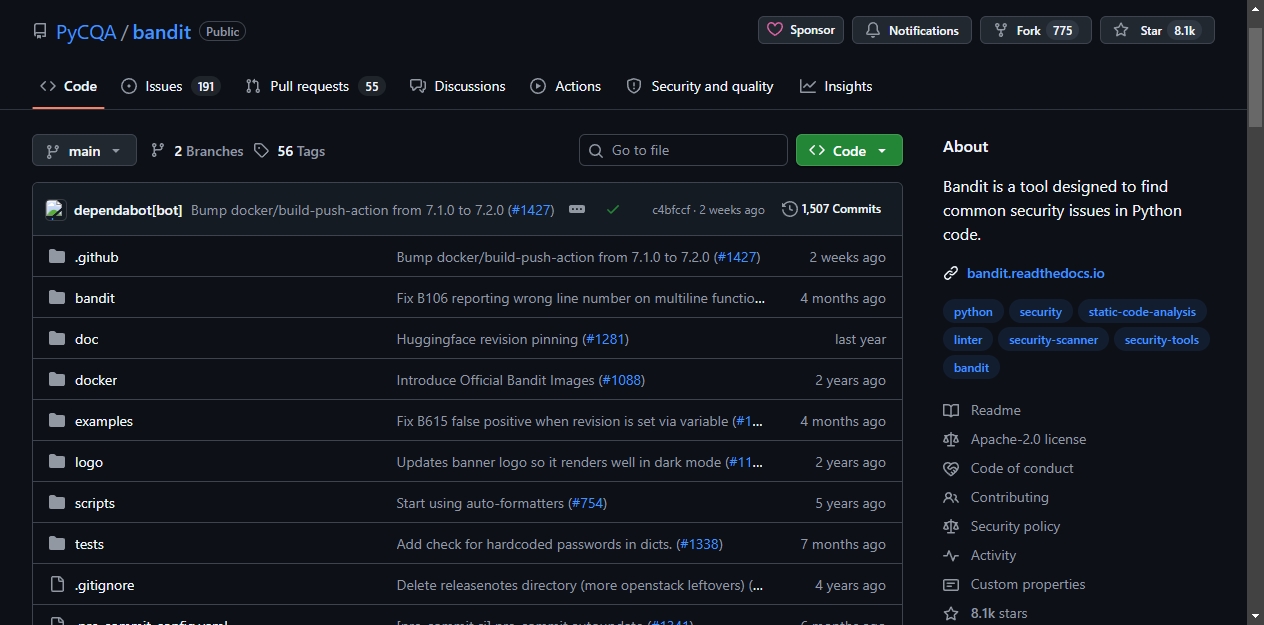Click the star count 8.1k badge

[1184, 31]
